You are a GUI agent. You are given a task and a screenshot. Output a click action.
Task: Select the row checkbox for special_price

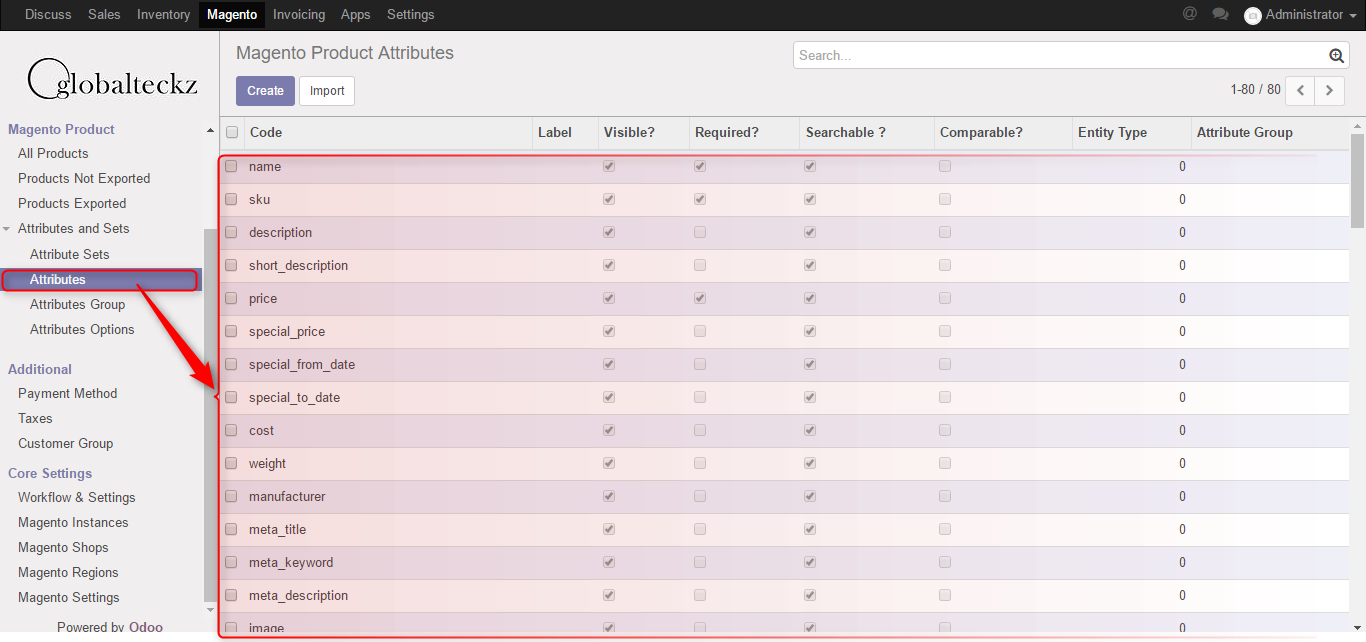pyautogui.click(x=231, y=332)
